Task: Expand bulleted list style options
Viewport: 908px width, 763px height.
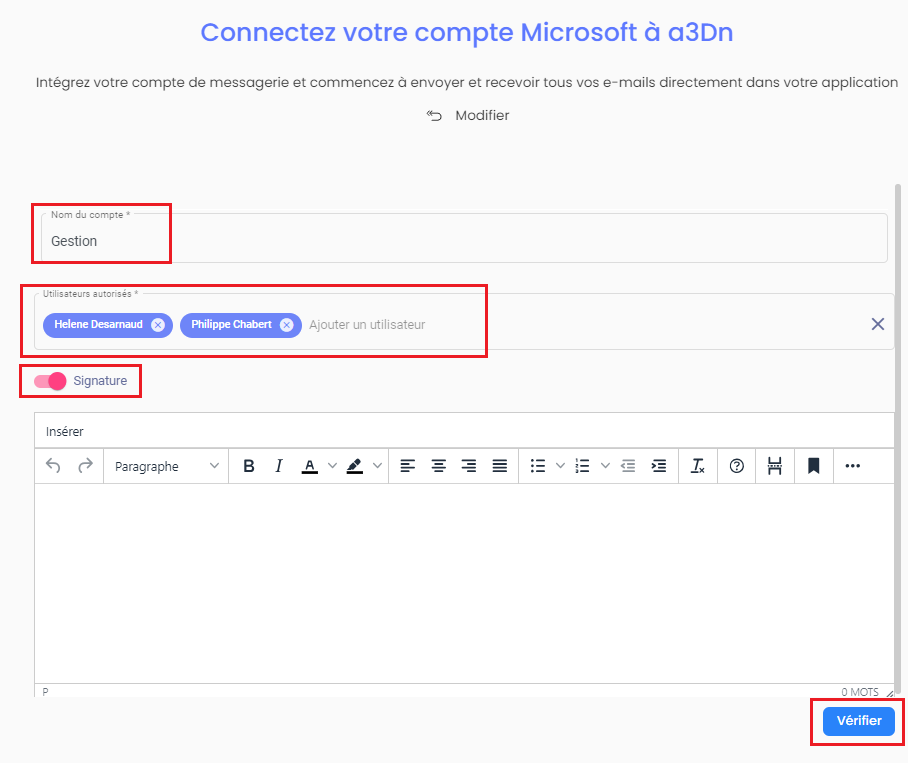Action: click(x=561, y=466)
